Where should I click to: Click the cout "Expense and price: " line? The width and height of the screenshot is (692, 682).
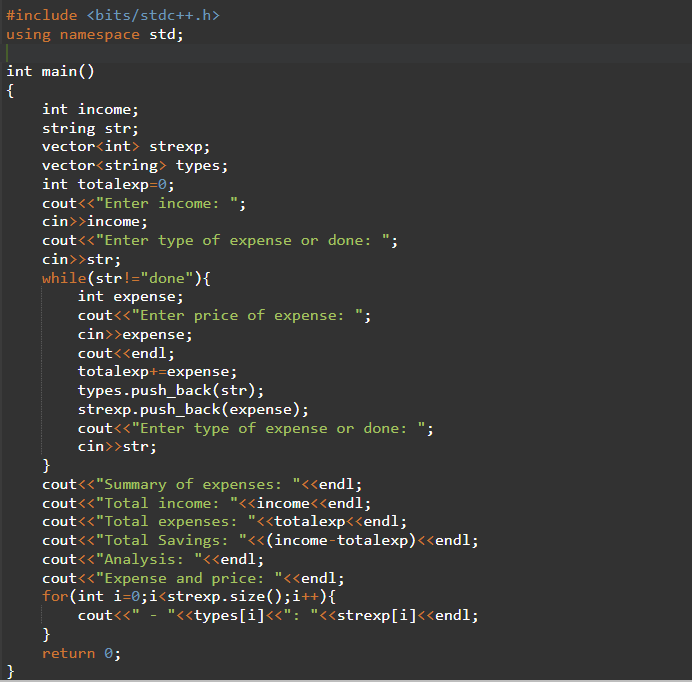193,579
